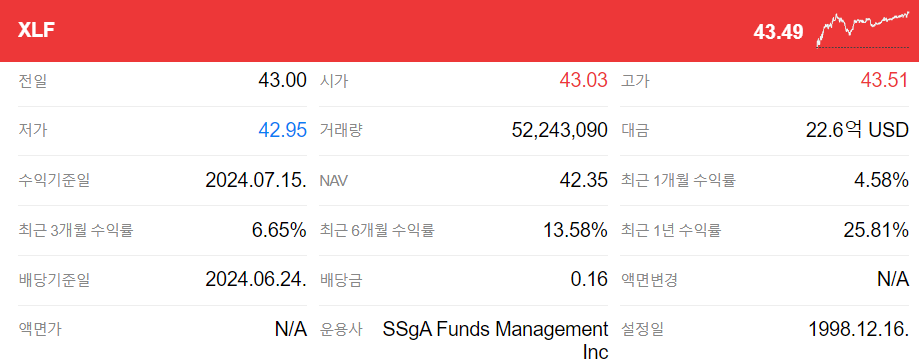919x360 pixels.
Task: Select the high price 43.51
Action: coord(885,80)
